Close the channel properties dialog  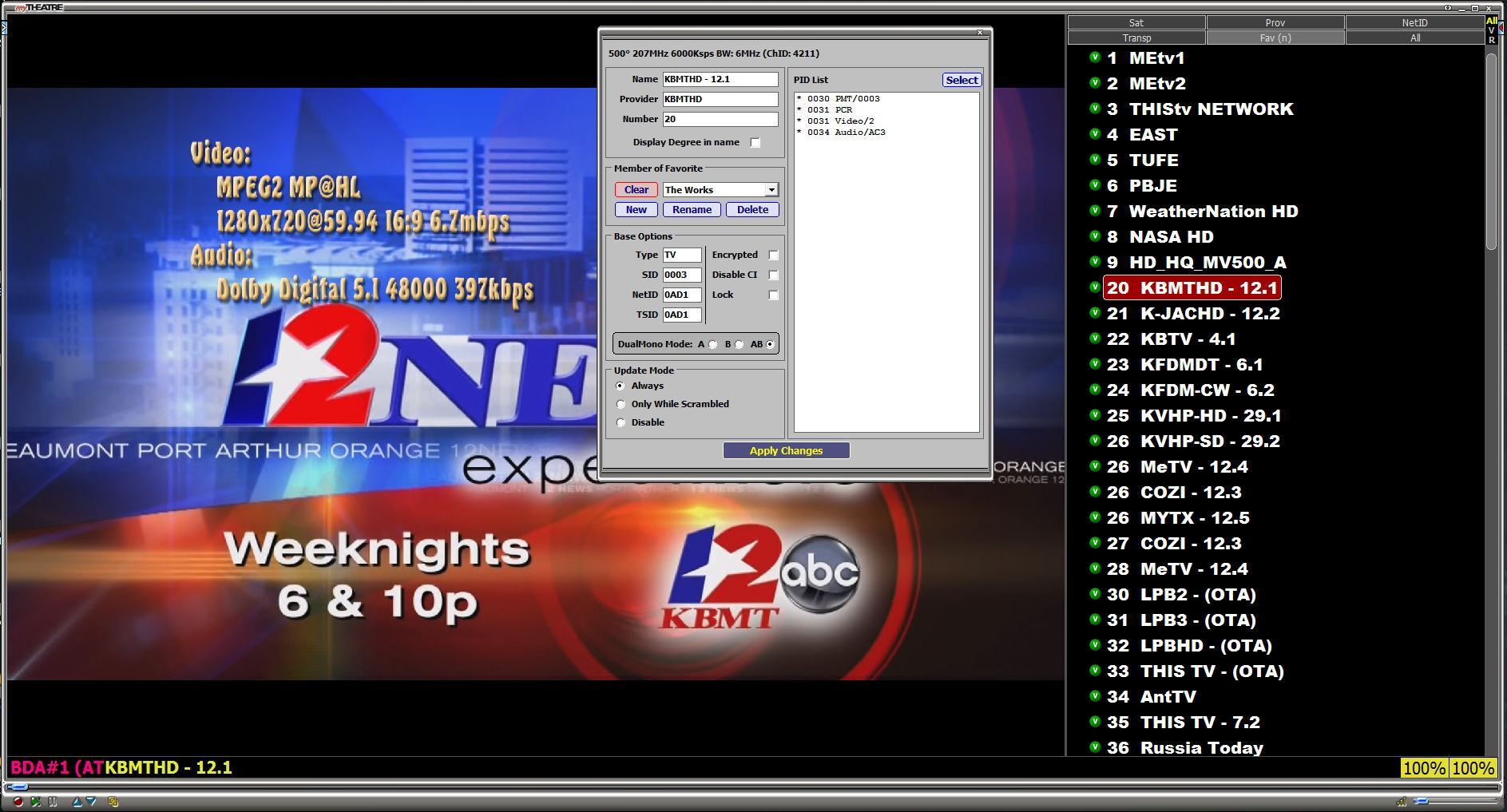click(980, 33)
